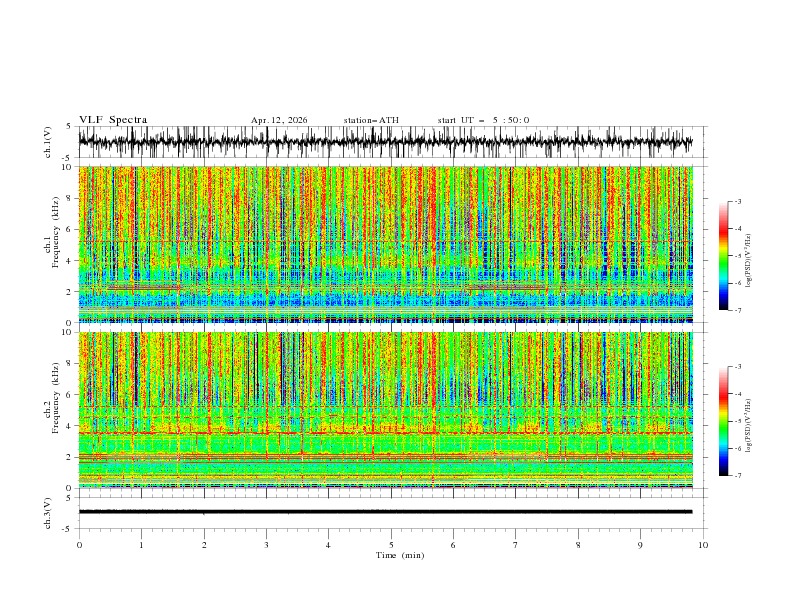Click the "ch.3(V)" axis label
The image size is (792, 612).
[48, 513]
